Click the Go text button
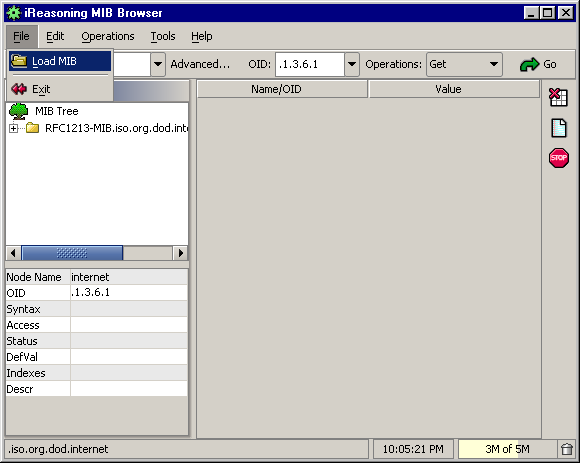580x463 pixels. (550, 64)
